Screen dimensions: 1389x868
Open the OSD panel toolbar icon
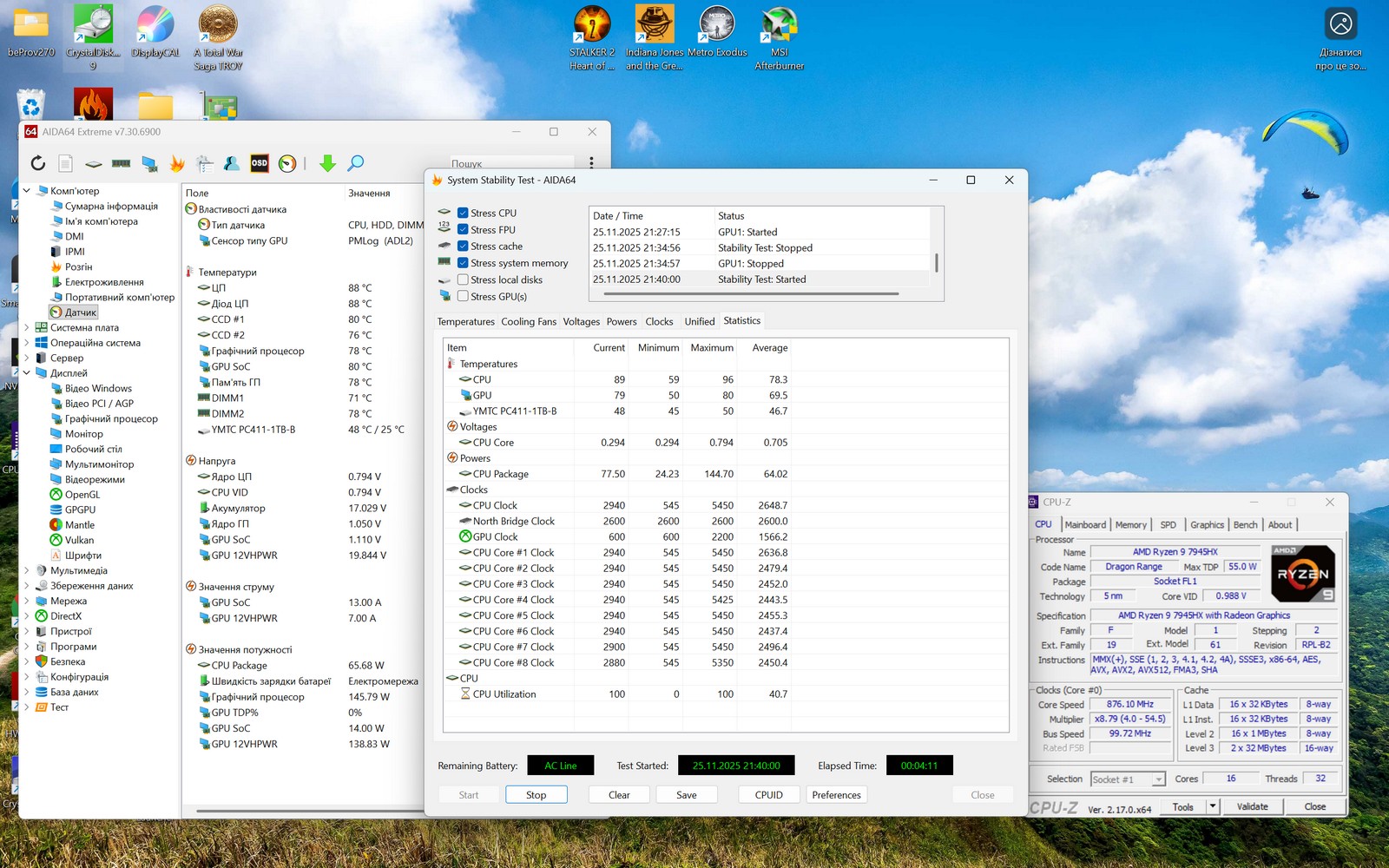pyautogui.click(x=260, y=163)
